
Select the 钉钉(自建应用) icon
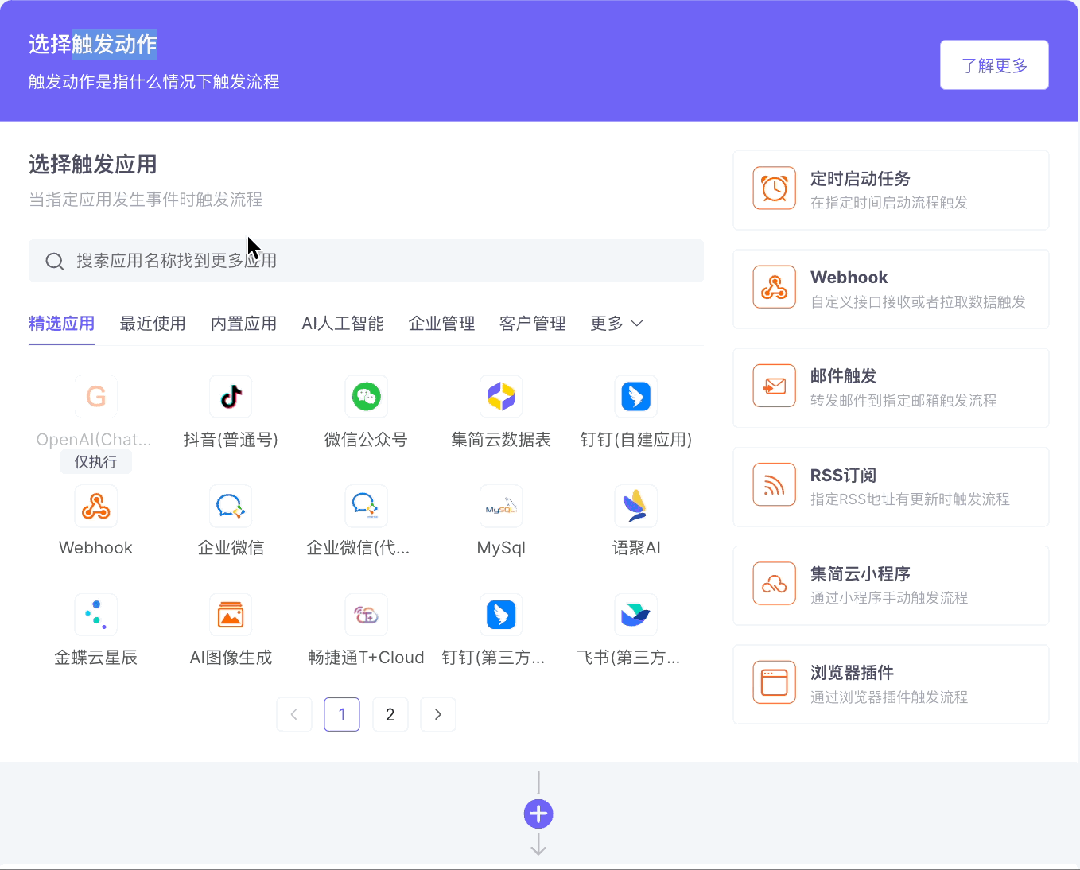point(636,397)
